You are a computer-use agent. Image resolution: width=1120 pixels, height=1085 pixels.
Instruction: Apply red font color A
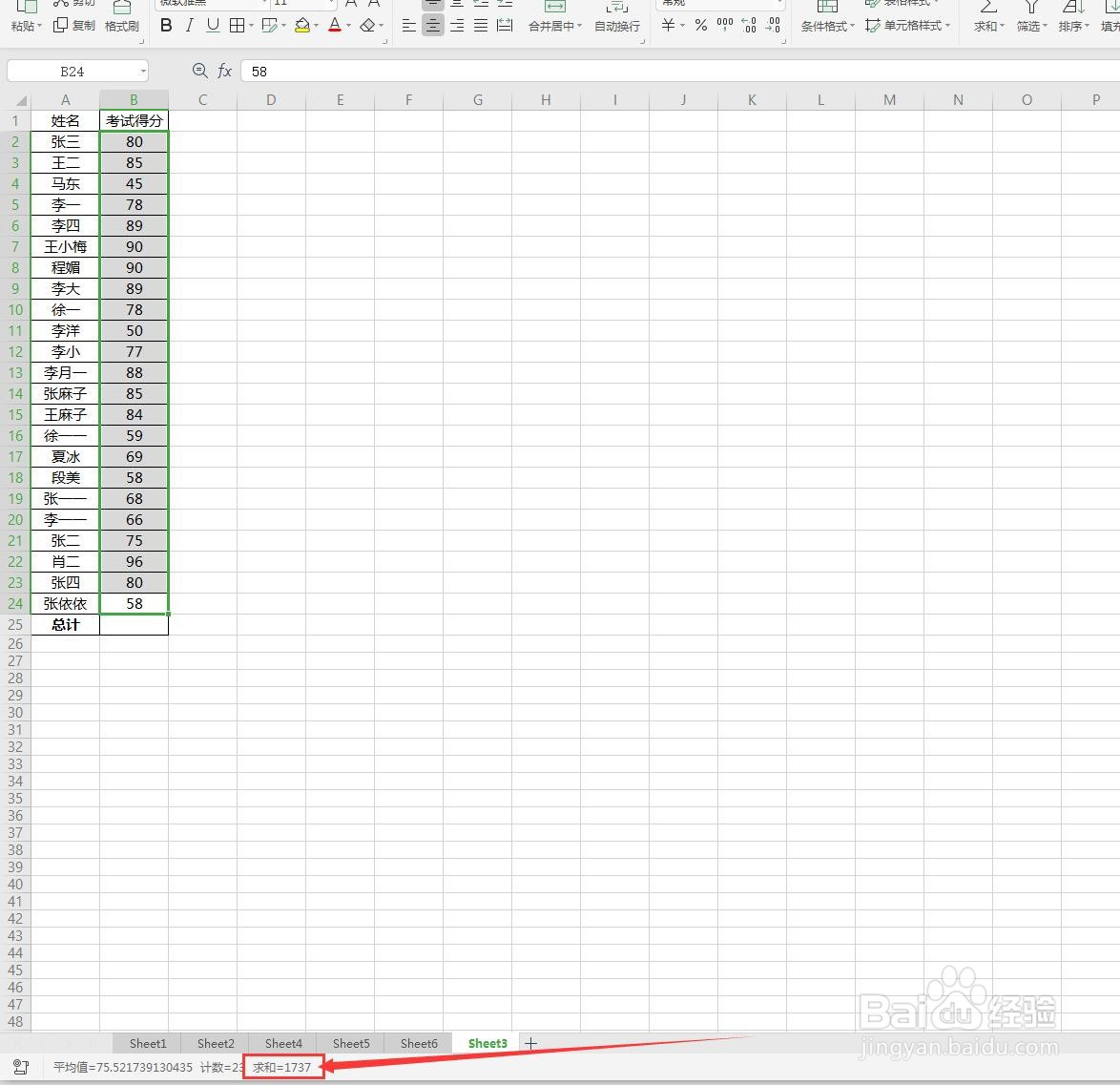point(335,26)
